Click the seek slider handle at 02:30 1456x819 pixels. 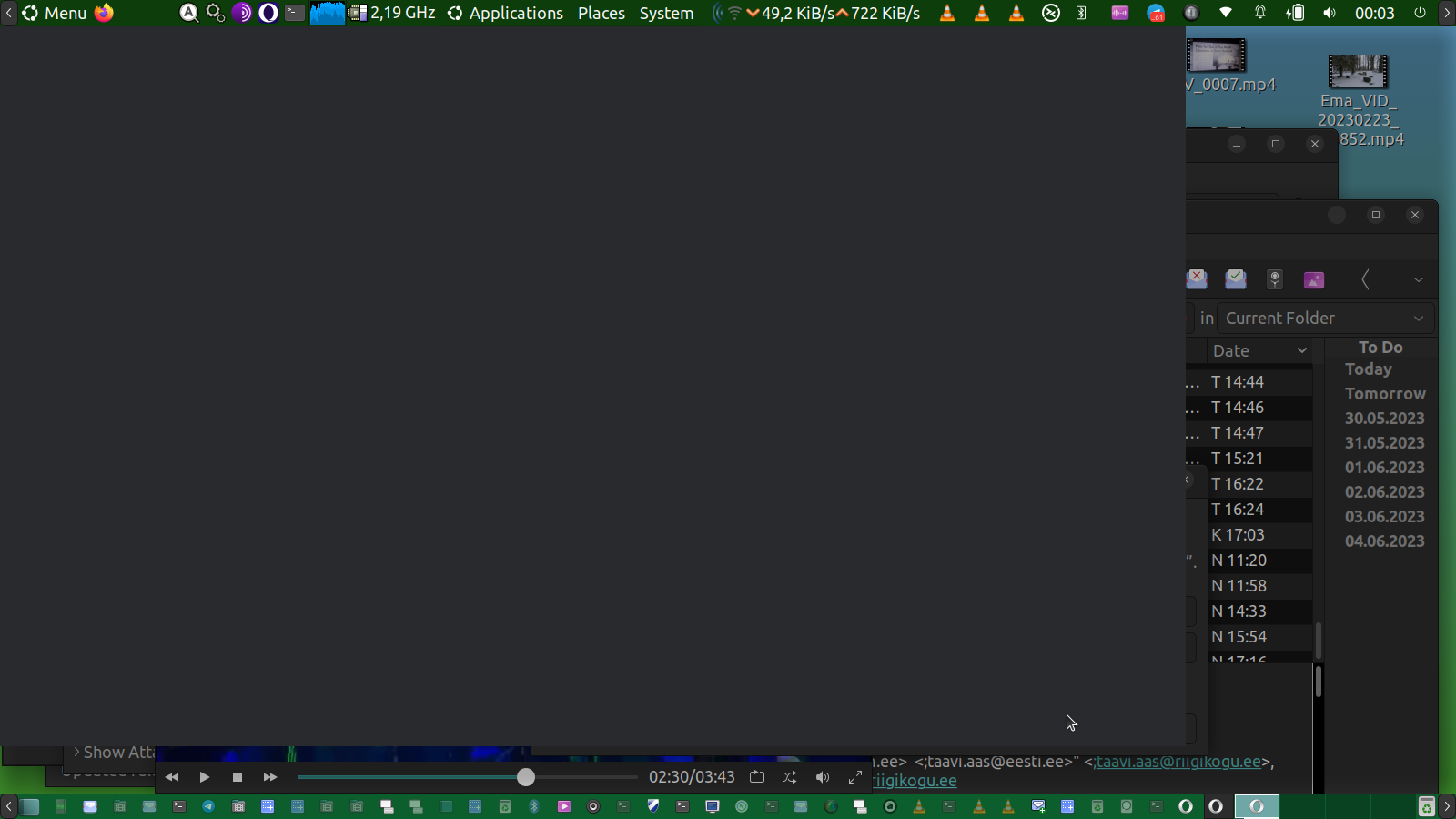click(x=526, y=777)
